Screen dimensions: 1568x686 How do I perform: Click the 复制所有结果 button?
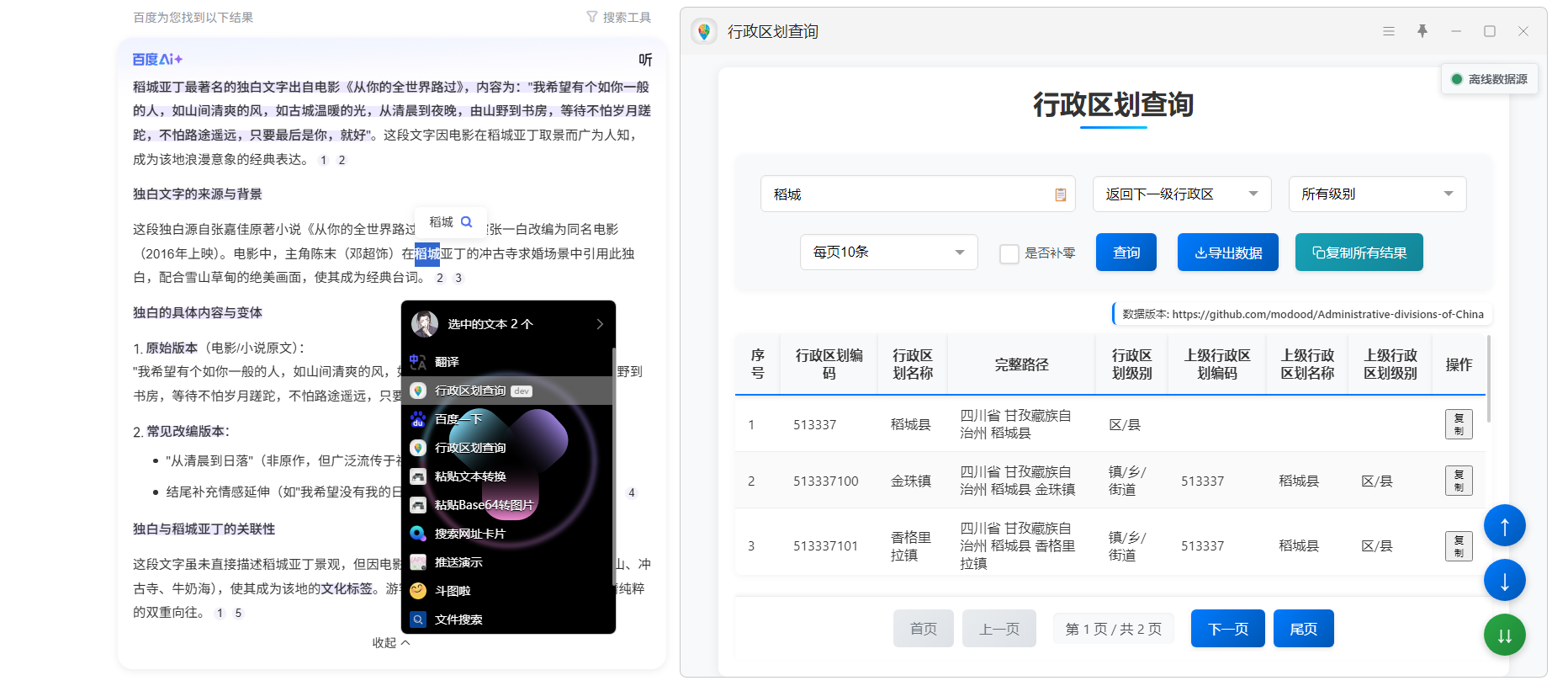tap(1359, 253)
